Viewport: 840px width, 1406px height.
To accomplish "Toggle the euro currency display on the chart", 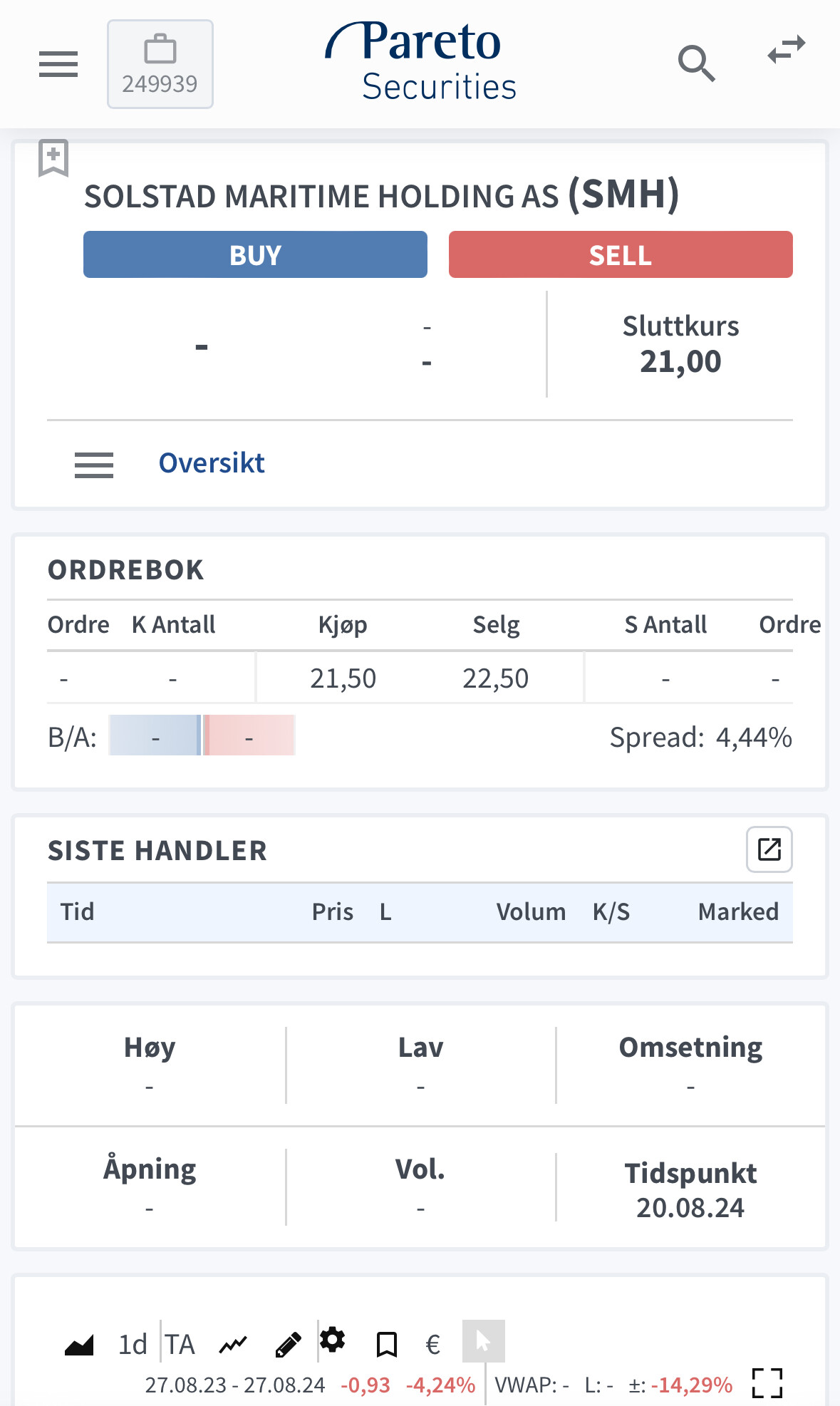I will tap(432, 1345).
